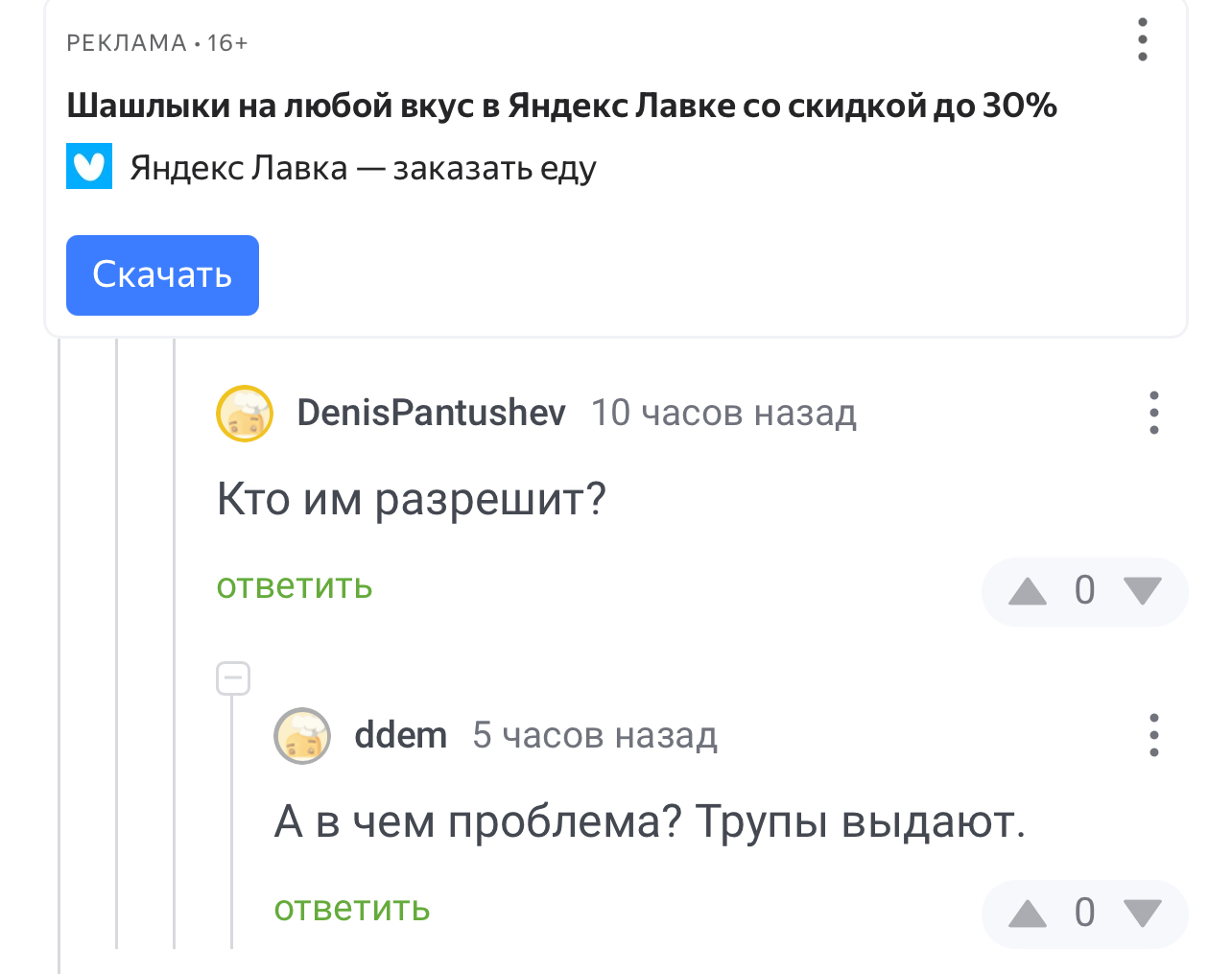Open the ad's three-dot options menu

(x=1142, y=40)
